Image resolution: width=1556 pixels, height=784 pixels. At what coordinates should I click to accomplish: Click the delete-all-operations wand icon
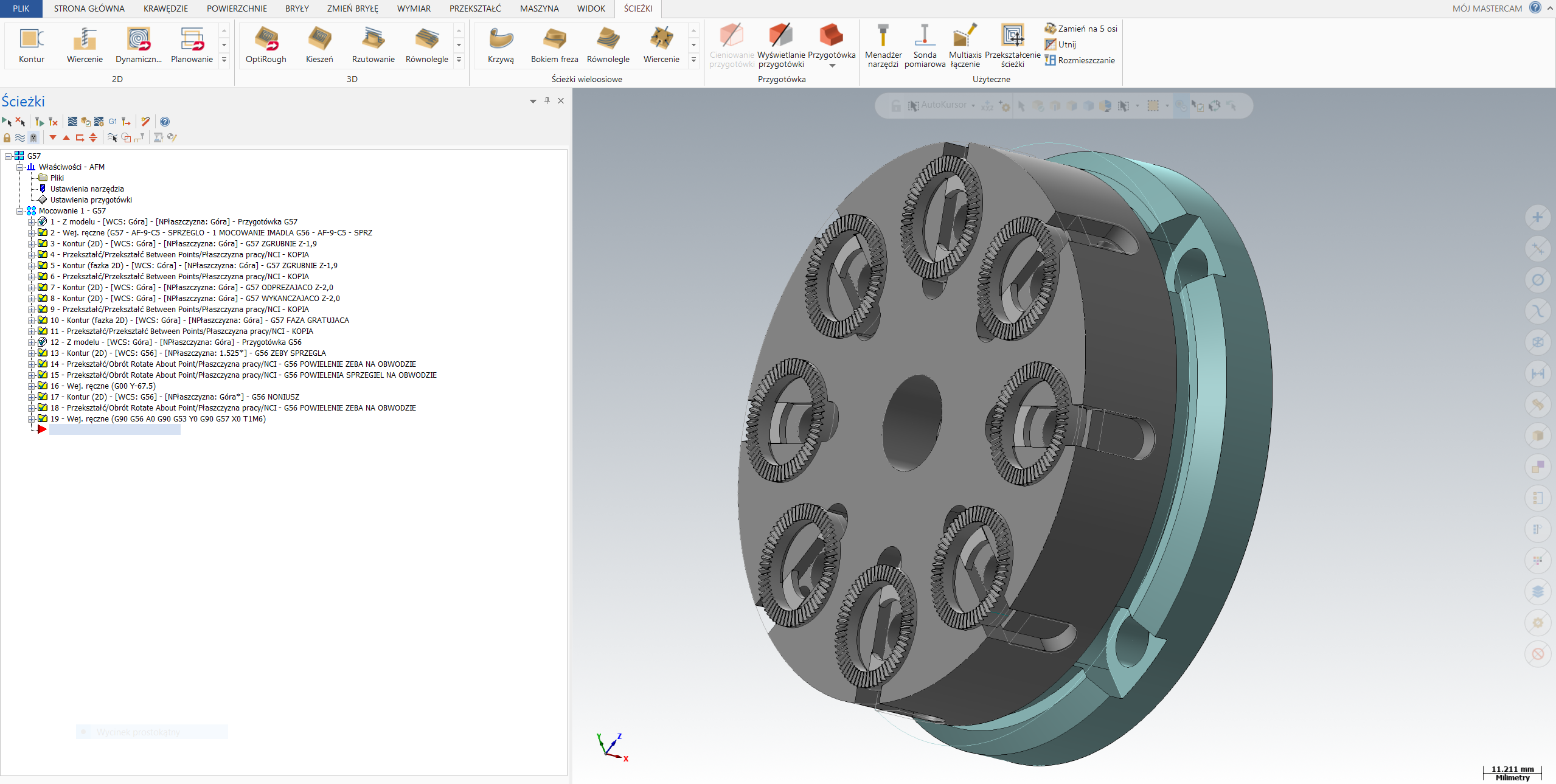pyautogui.click(x=145, y=122)
